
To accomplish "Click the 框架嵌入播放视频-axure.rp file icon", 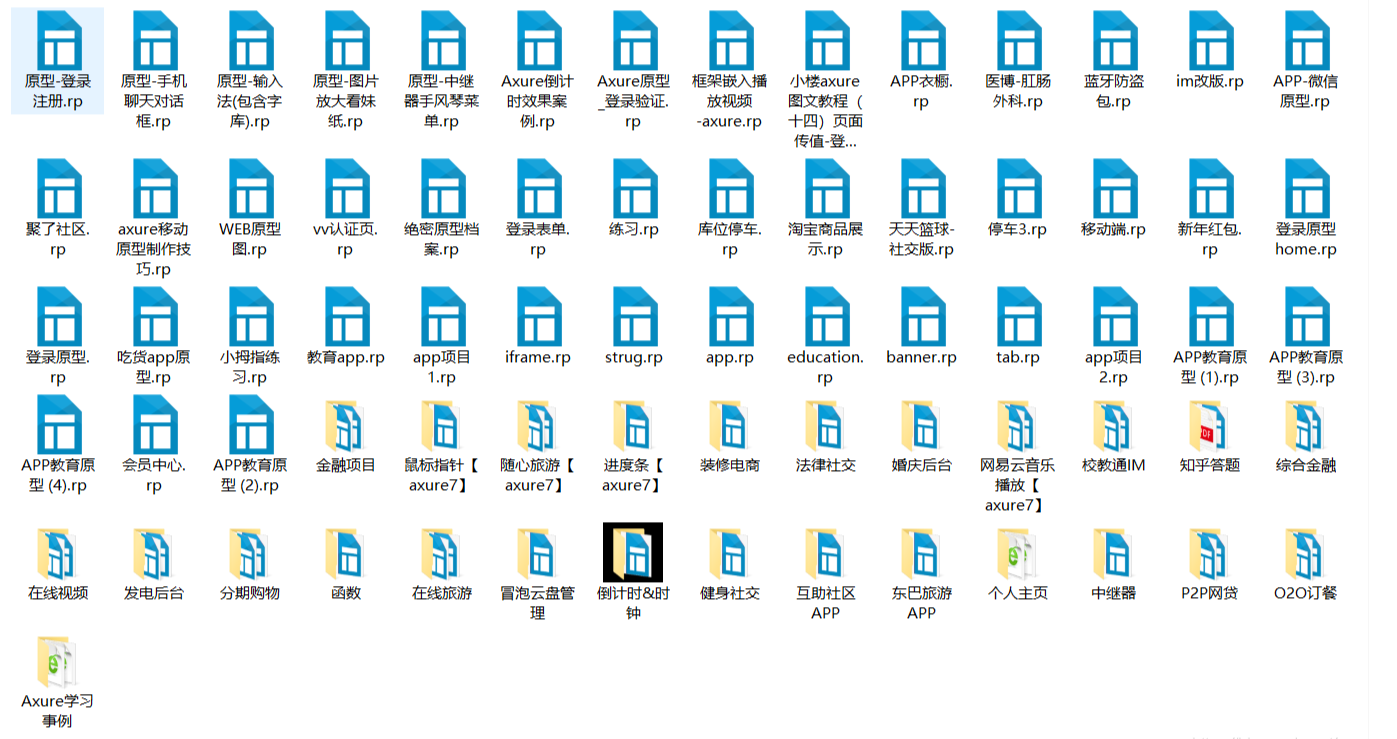I will [x=731, y=40].
